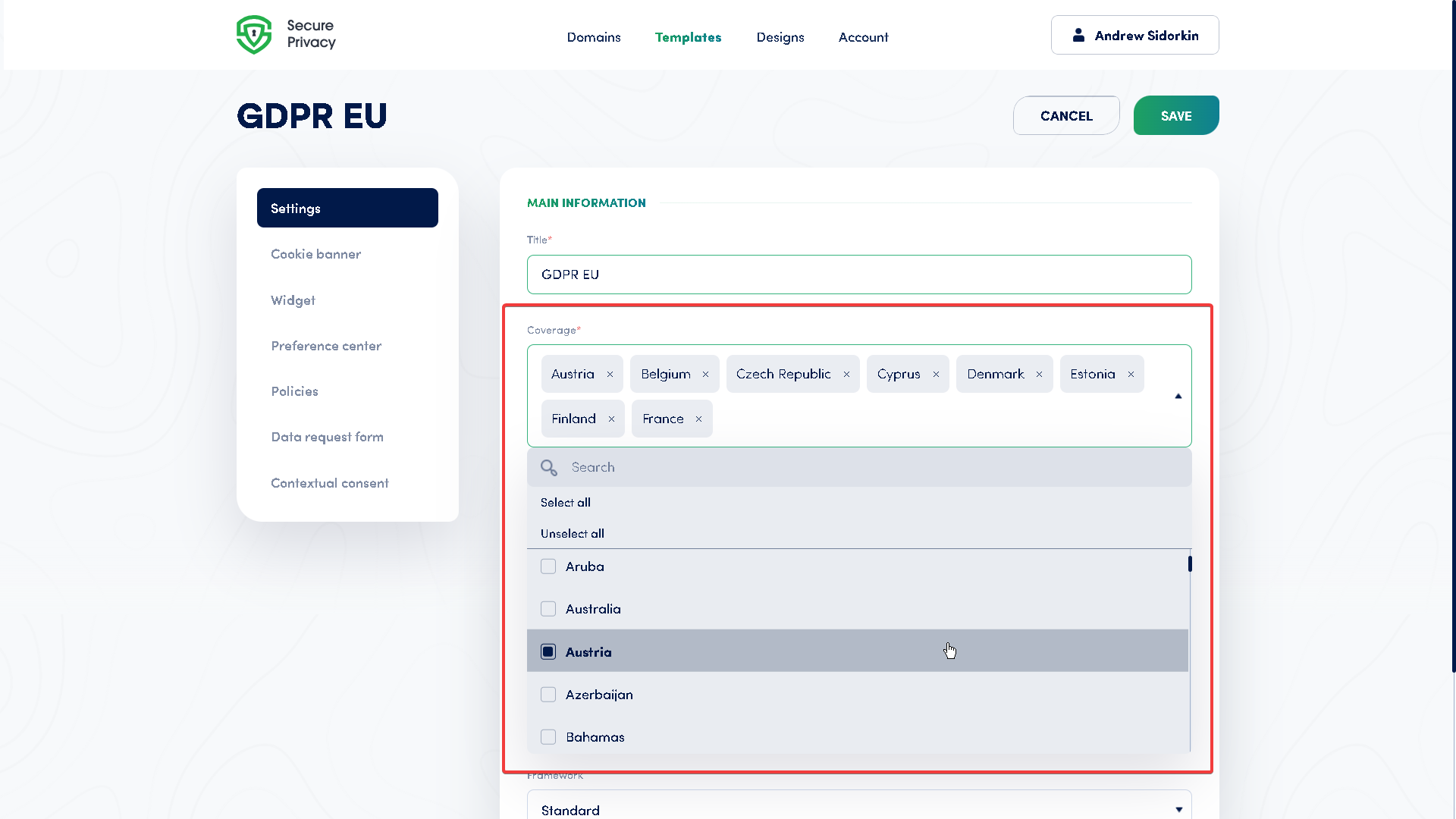Enable the Aruba checkbox
The image size is (1456, 819).
[548, 566]
